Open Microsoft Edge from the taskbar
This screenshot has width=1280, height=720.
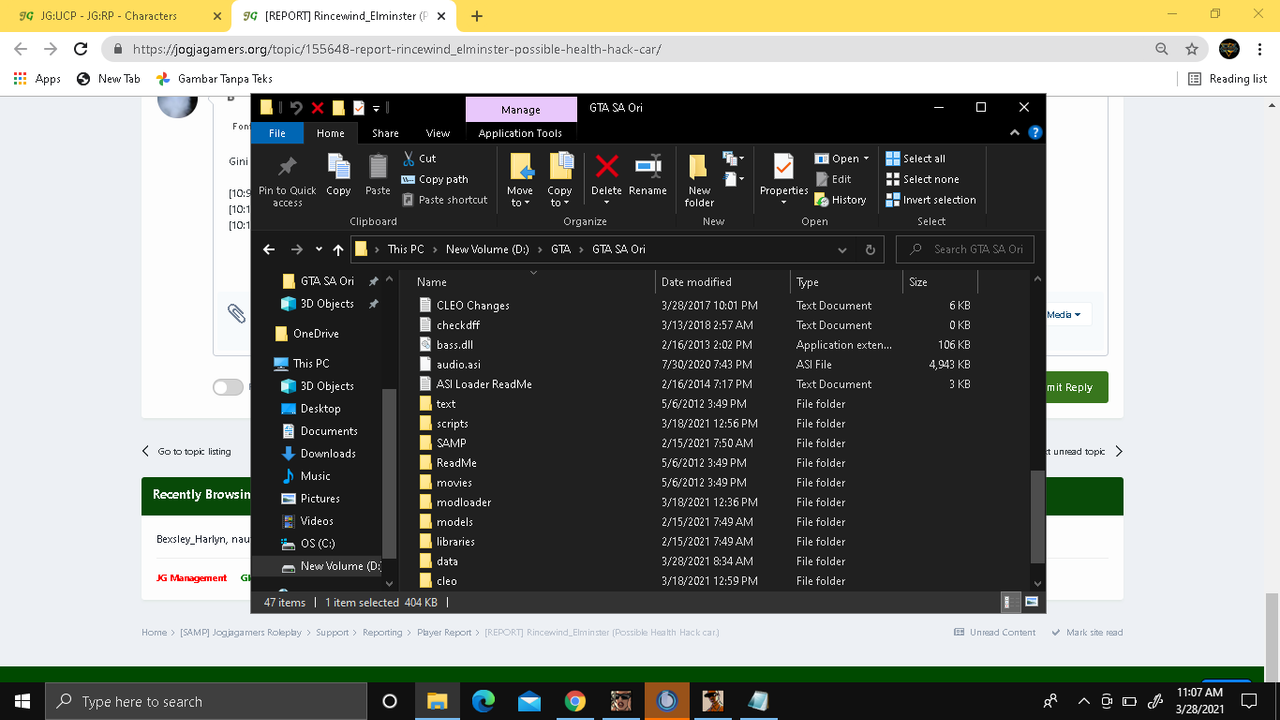point(483,701)
